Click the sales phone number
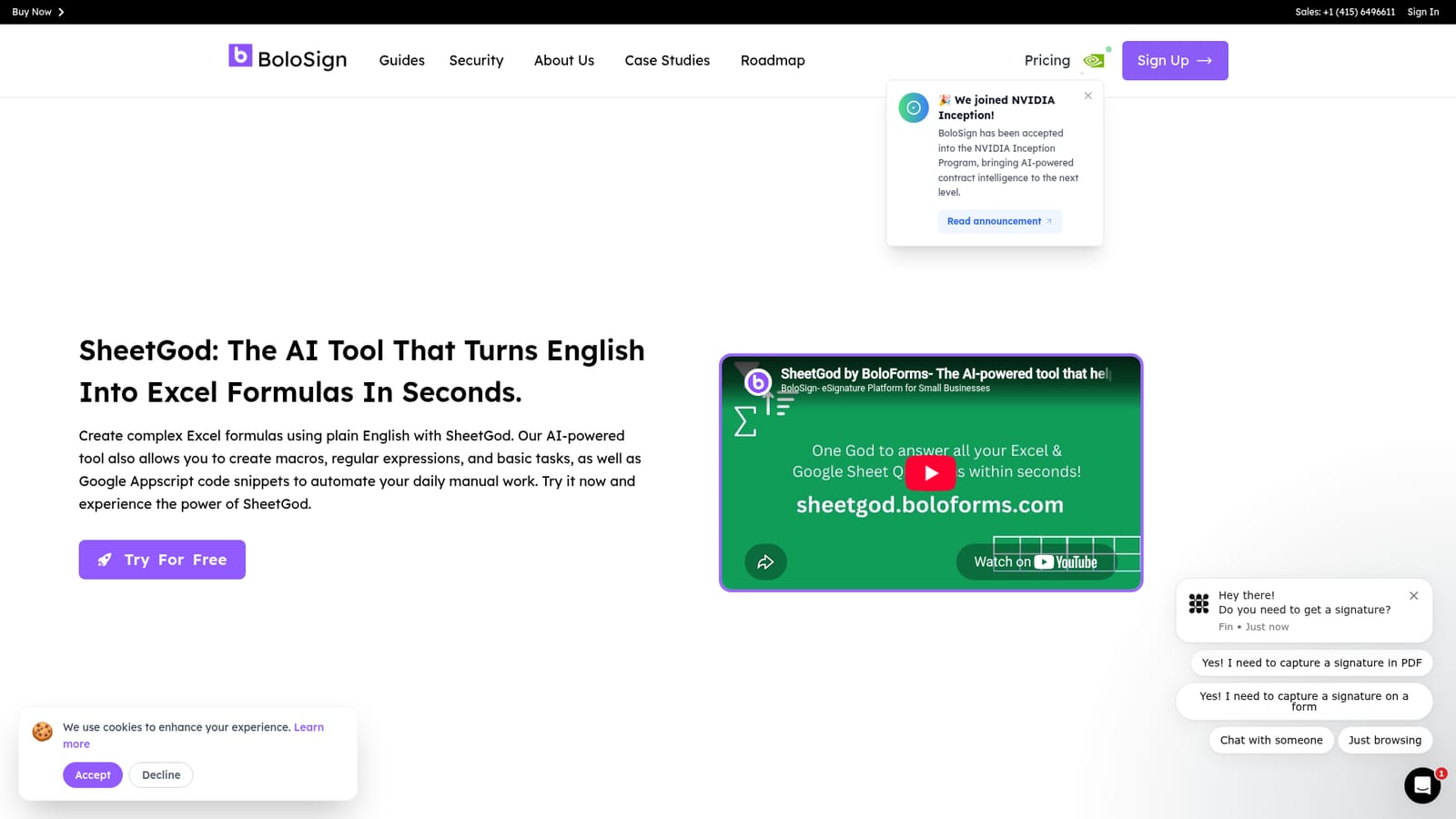 coord(1345,12)
